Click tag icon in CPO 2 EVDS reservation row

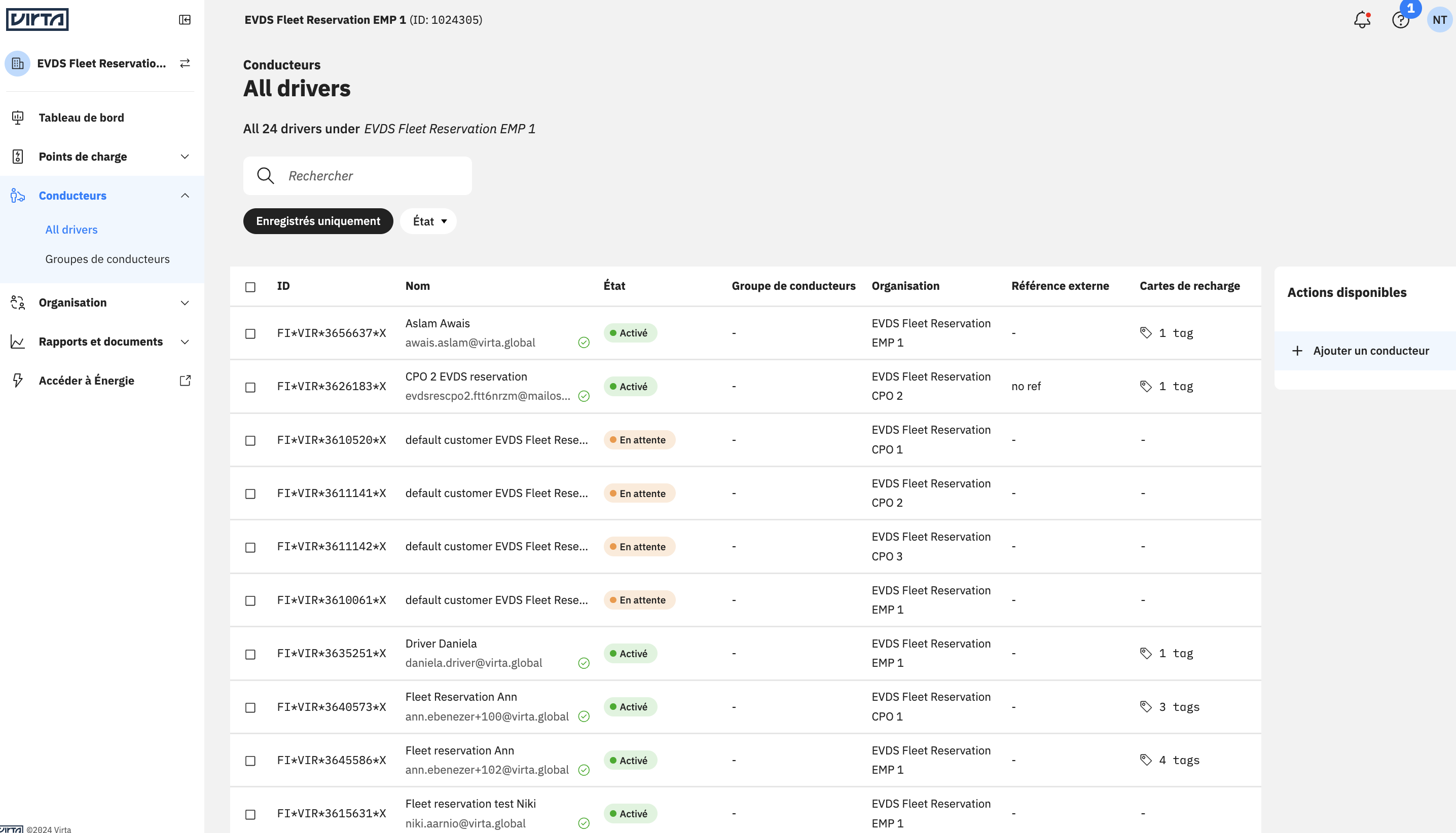pos(1145,387)
